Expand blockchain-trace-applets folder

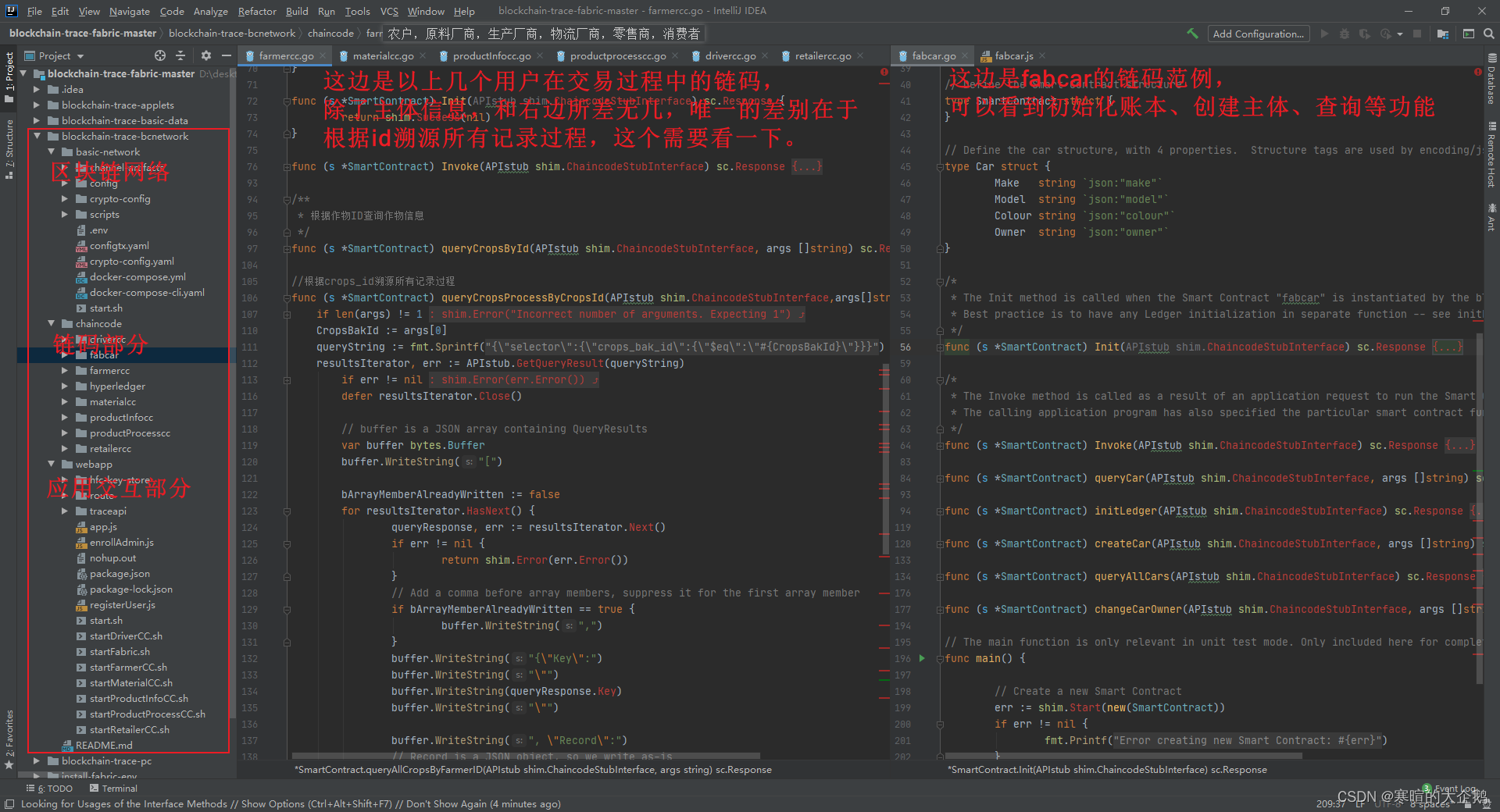pos(36,105)
